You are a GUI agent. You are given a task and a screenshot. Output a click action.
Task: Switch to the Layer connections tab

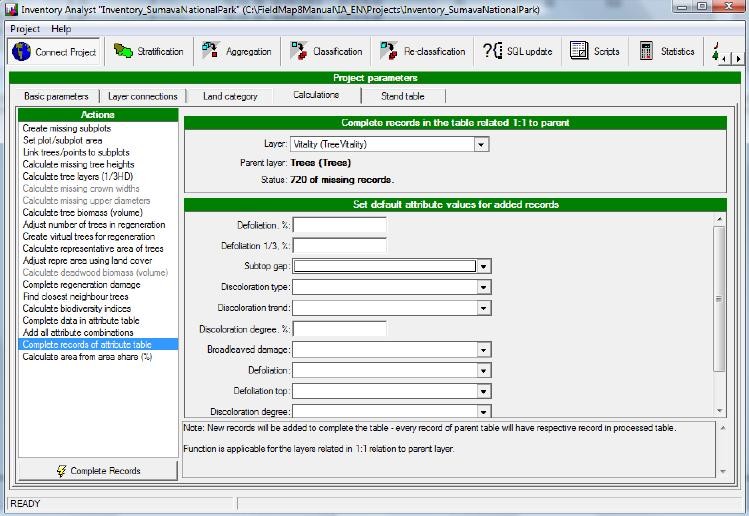[x=142, y=96]
